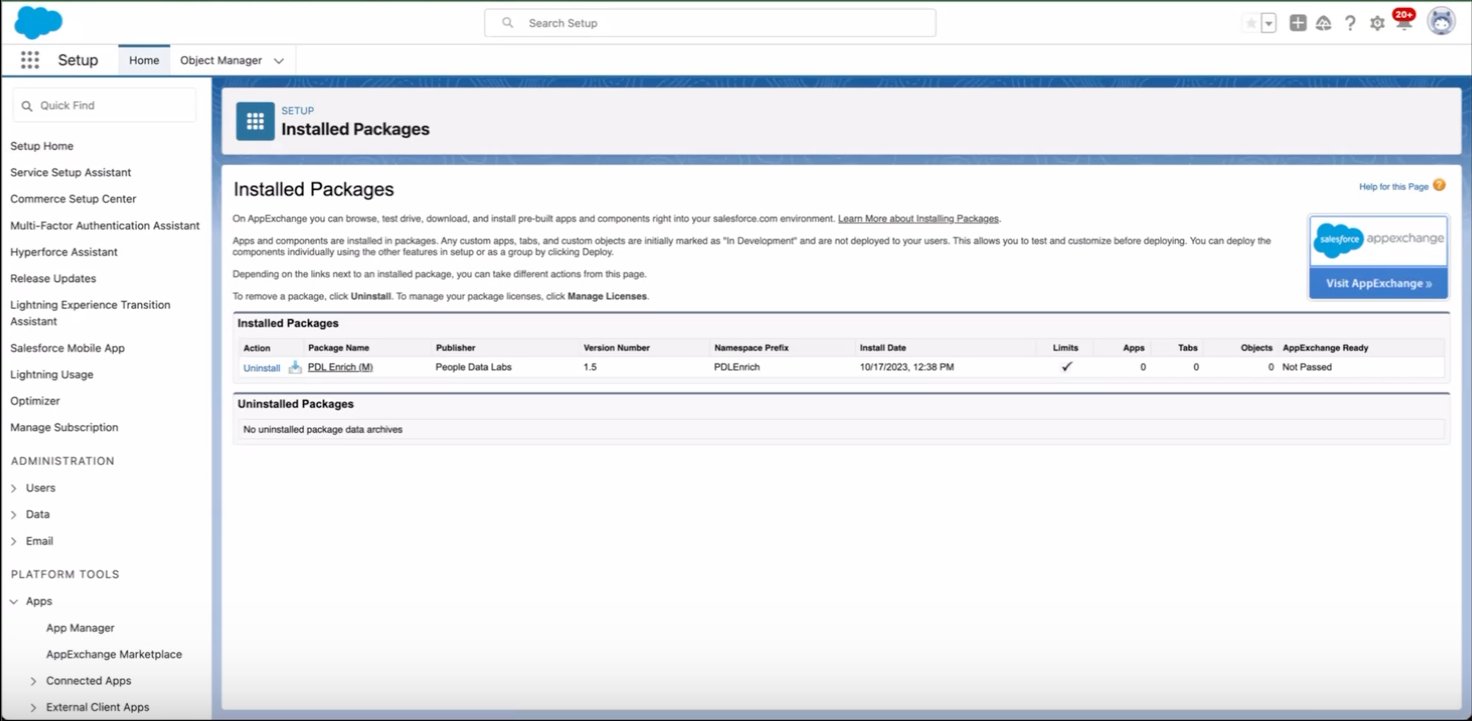Screen dimensions: 1472x721
Task: Open the Object Manager tab dropdown chevron
Action: pos(279,61)
